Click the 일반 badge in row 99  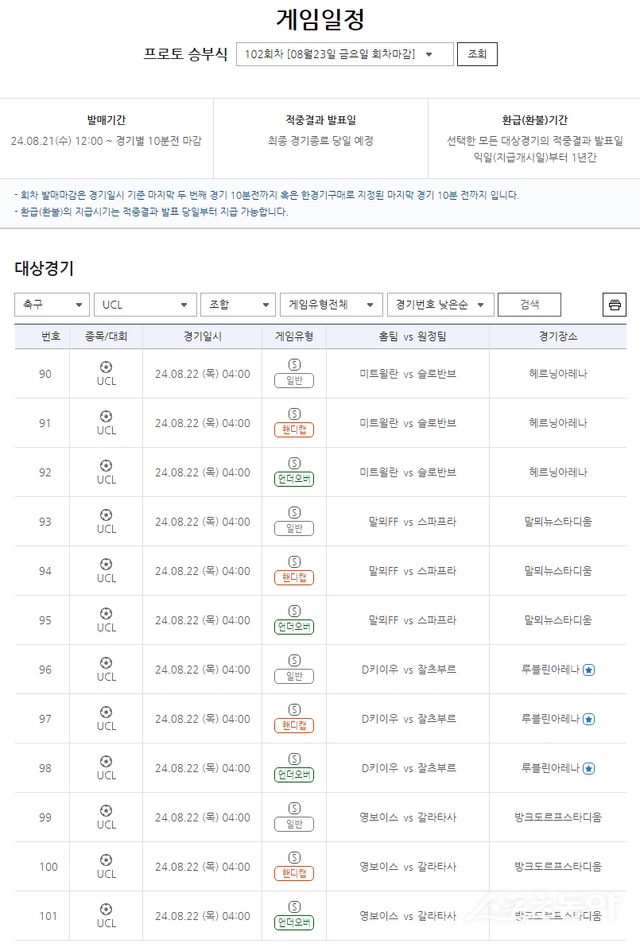tap(294, 824)
